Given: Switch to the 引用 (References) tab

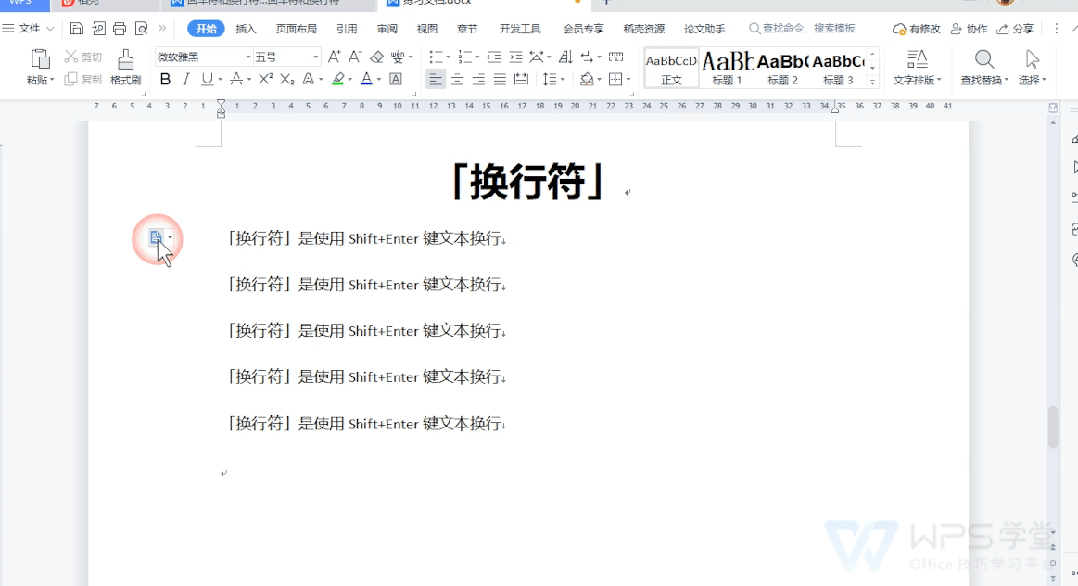Looking at the screenshot, I should coord(346,28).
